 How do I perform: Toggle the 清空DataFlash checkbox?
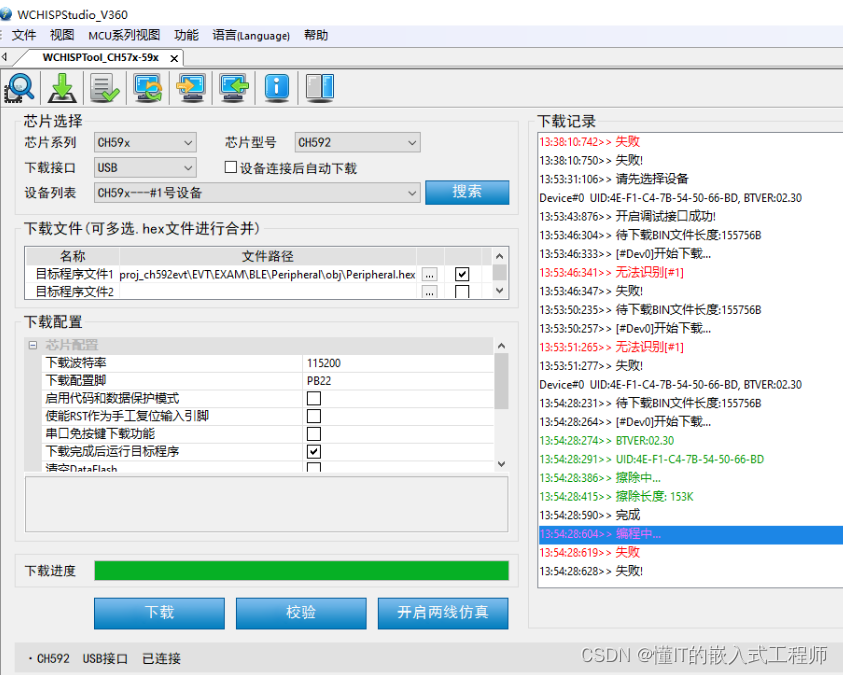pyautogui.click(x=314, y=467)
